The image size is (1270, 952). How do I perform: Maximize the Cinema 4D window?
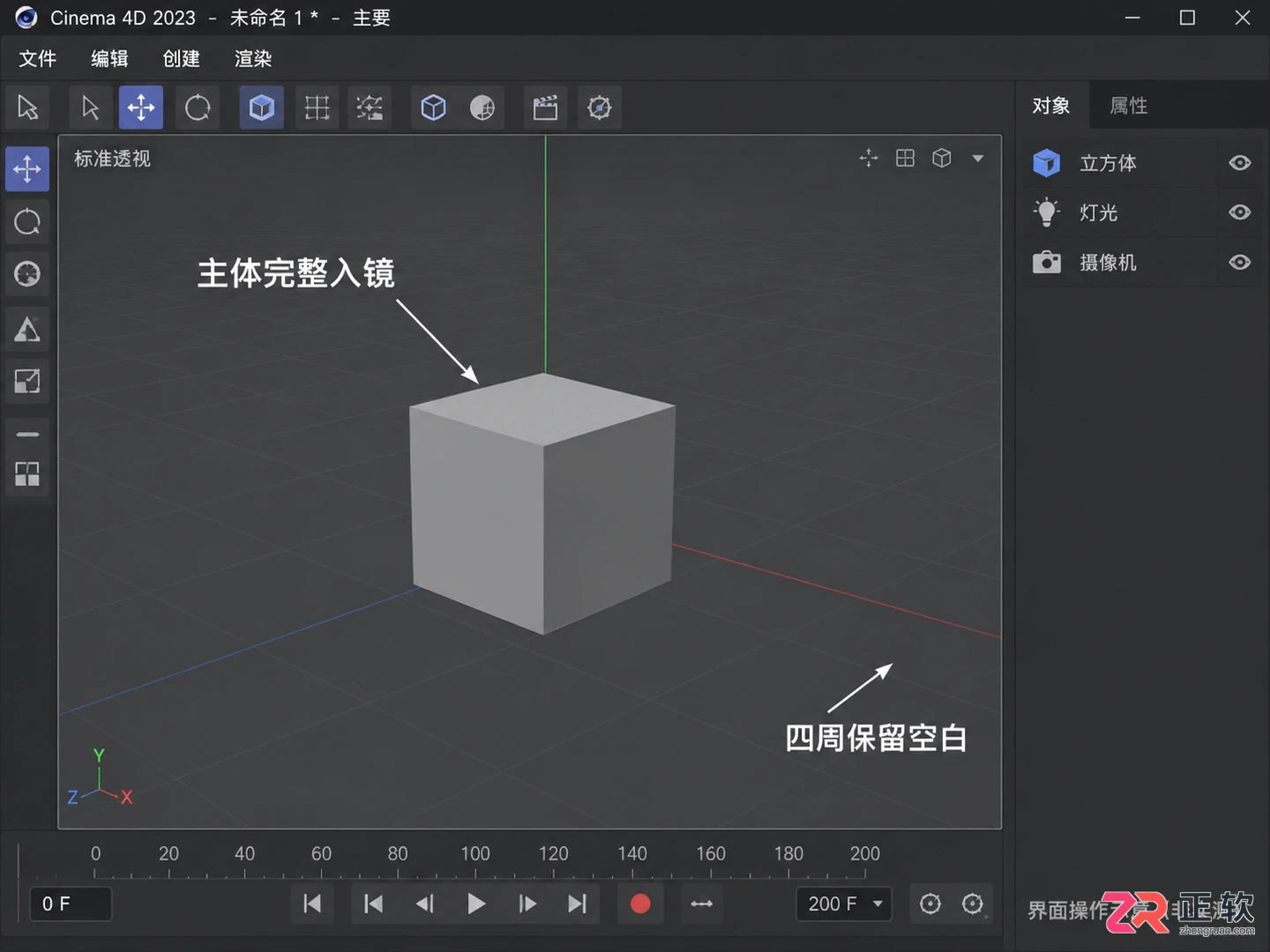(x=1187, y=18)
